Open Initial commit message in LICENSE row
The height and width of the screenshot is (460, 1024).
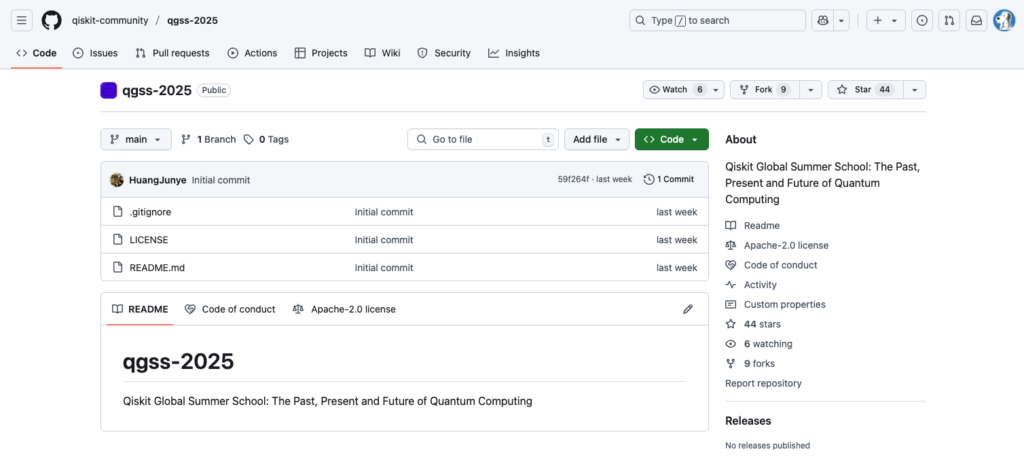(384, 240)
